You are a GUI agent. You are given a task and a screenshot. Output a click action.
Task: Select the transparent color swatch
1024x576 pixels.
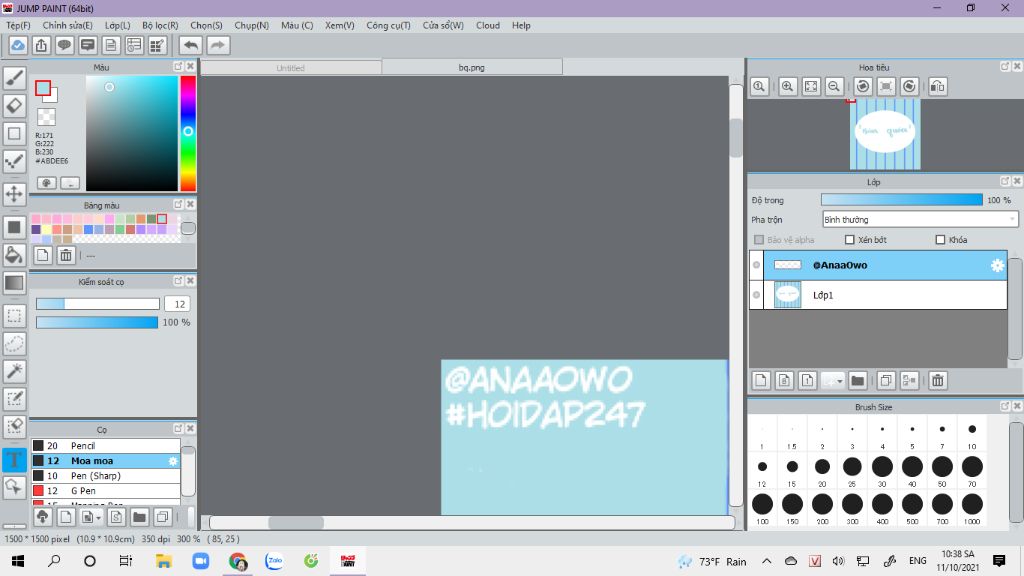pyautogui.click(x=46, y=117)
